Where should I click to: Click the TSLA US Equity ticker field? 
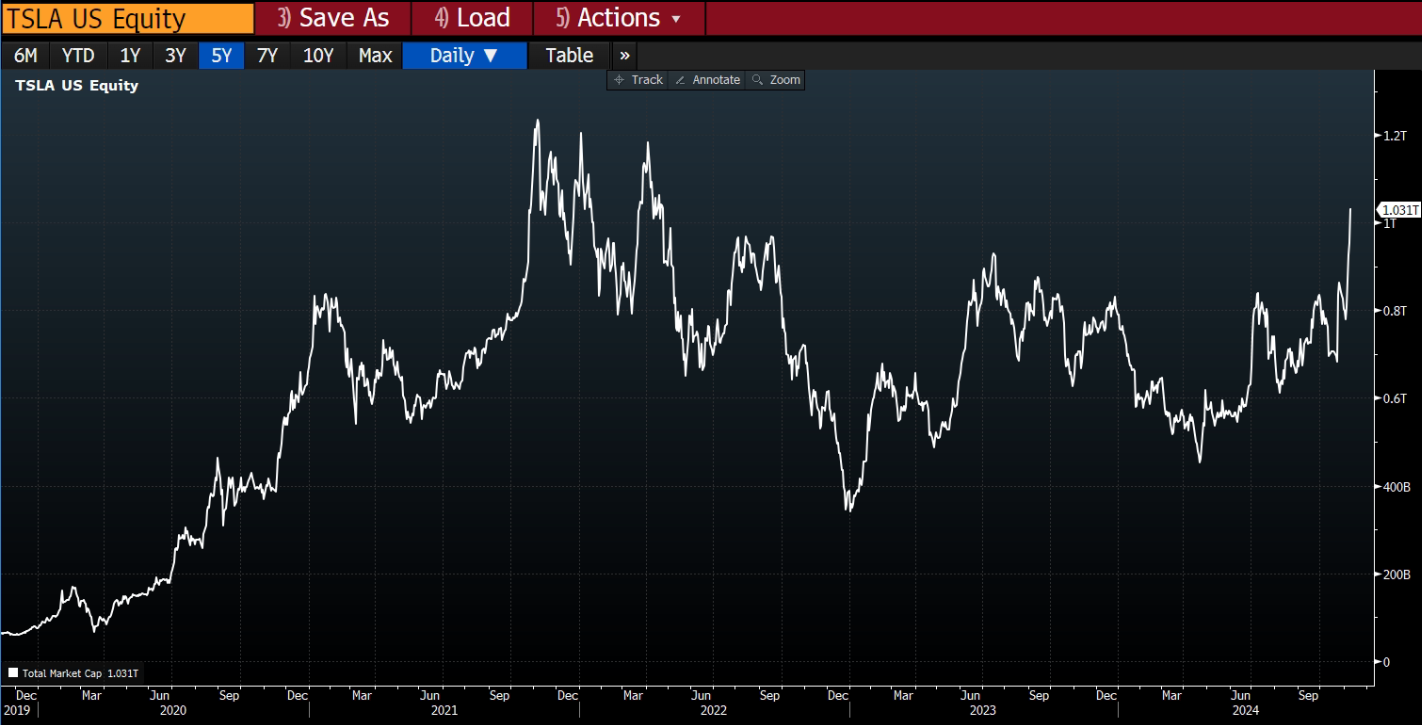126,18
